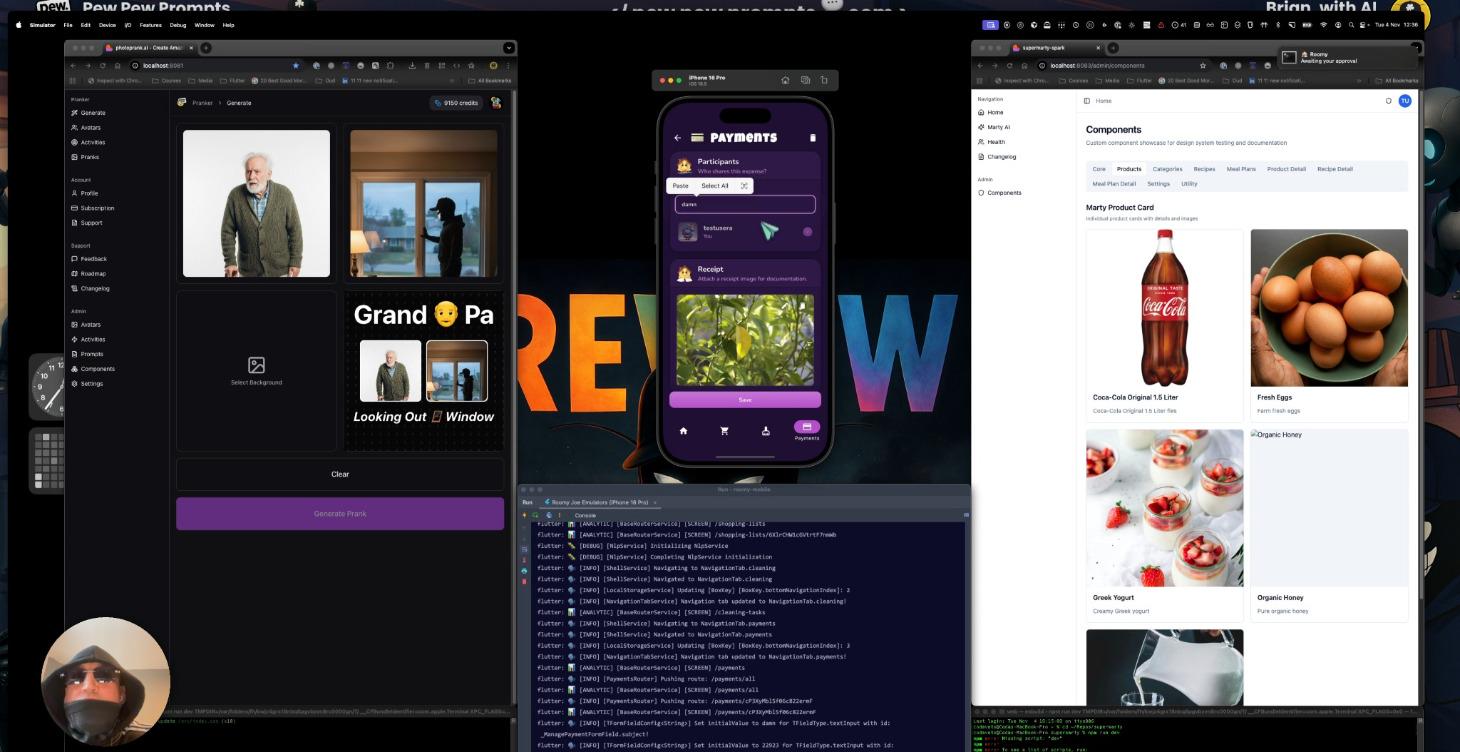The image size is (1460, 752).
Task: Tap the expense name input field
Action: point(745,204)
